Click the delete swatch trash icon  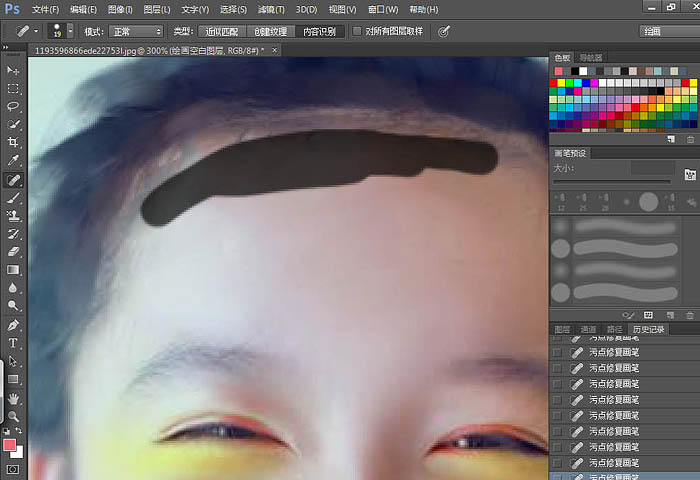click(x=690, y=139)
